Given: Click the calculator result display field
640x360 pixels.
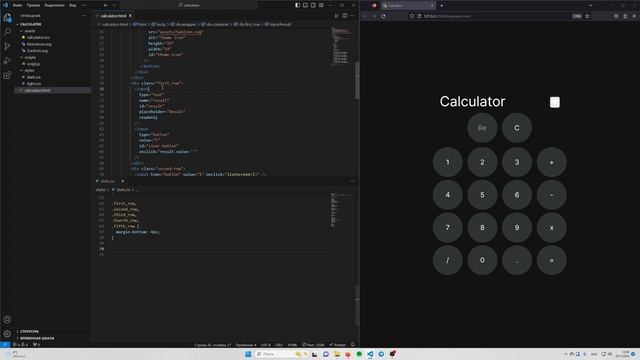Looking at the screenshot, I should coord(482,128).
